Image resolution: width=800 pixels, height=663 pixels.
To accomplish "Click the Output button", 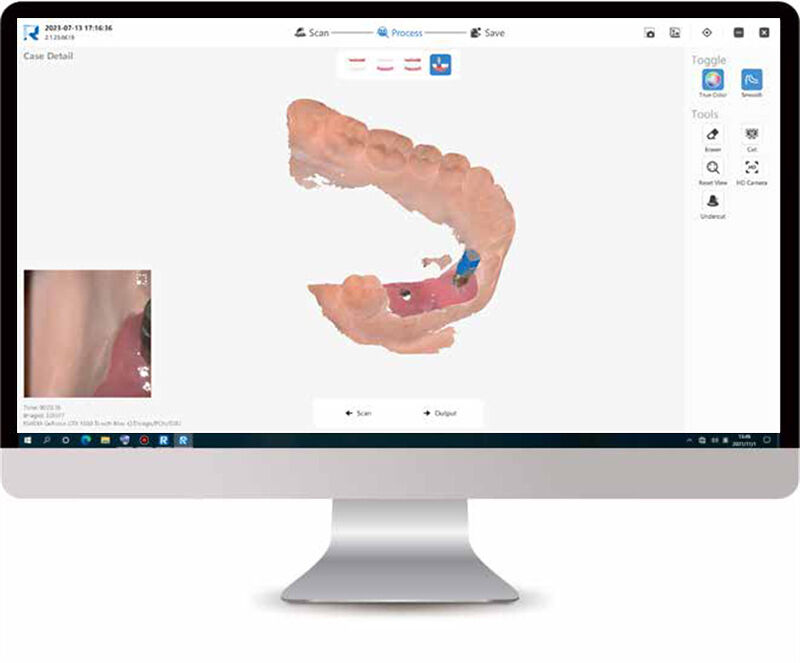I will tap(439, 412).
